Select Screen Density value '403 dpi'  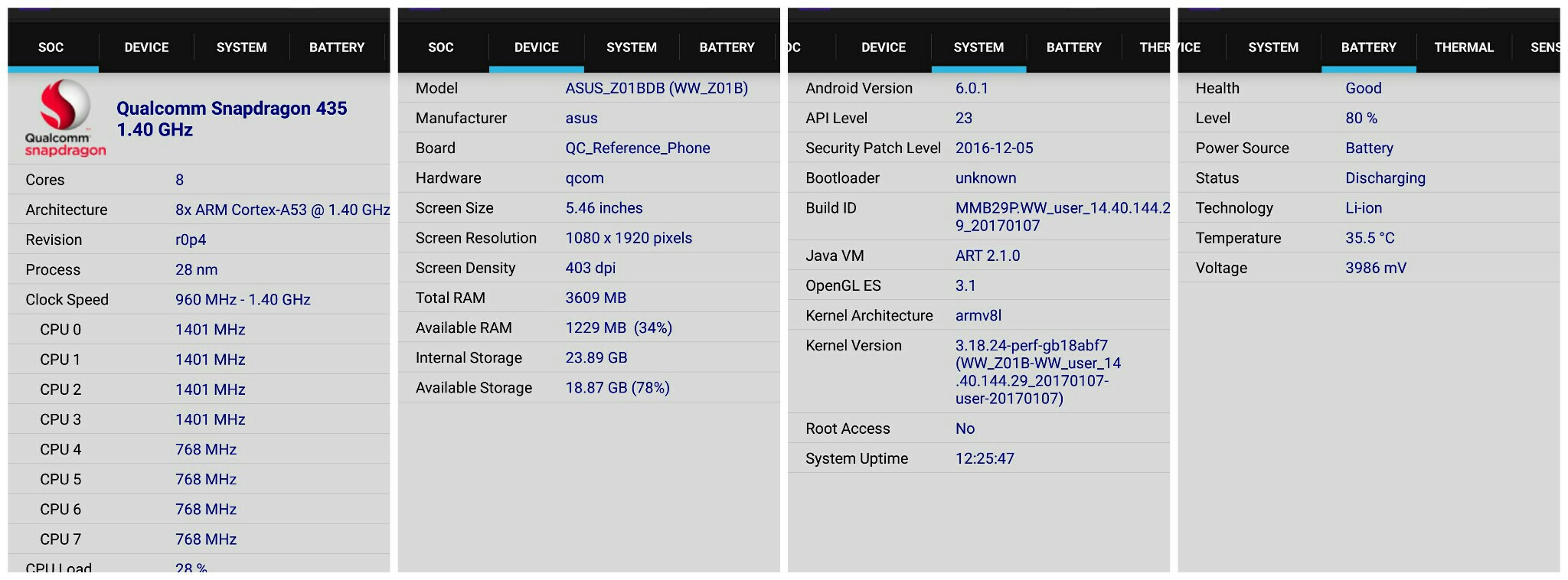[x=590, y=268]
